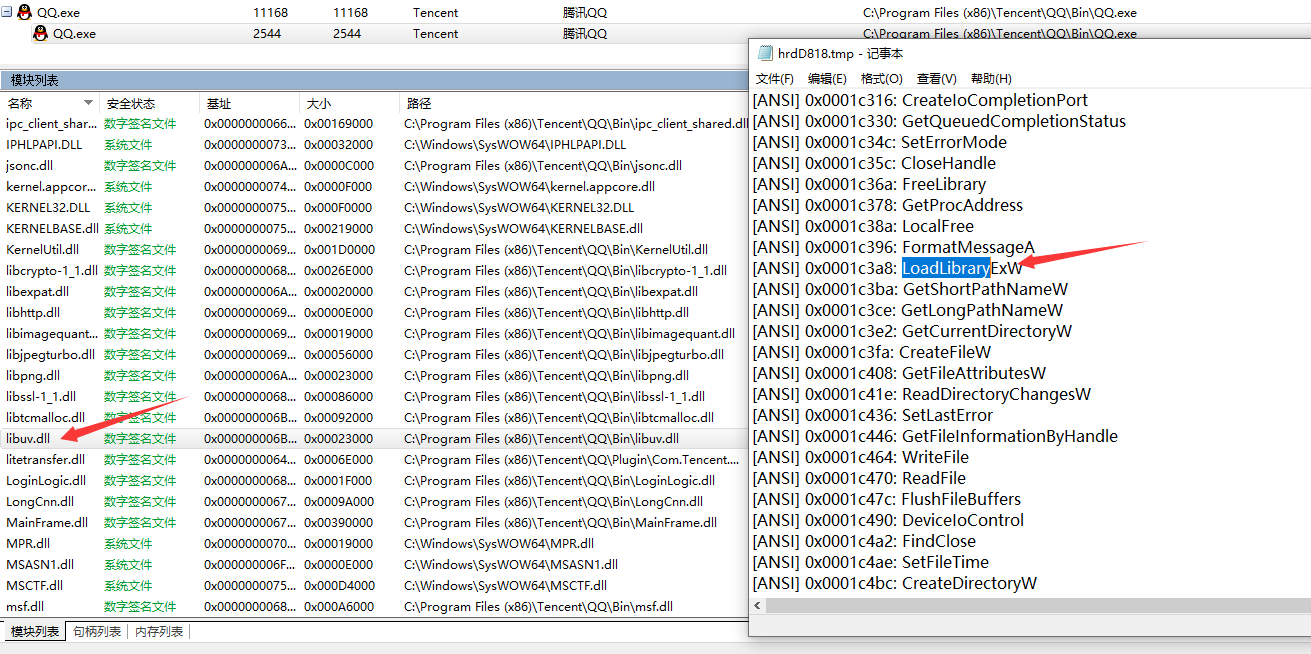Image resolution: width=1311 pixels, height=654 pixels.
Task: Click the CloseHandle line in Notepad
Action: tap(874, 163)
